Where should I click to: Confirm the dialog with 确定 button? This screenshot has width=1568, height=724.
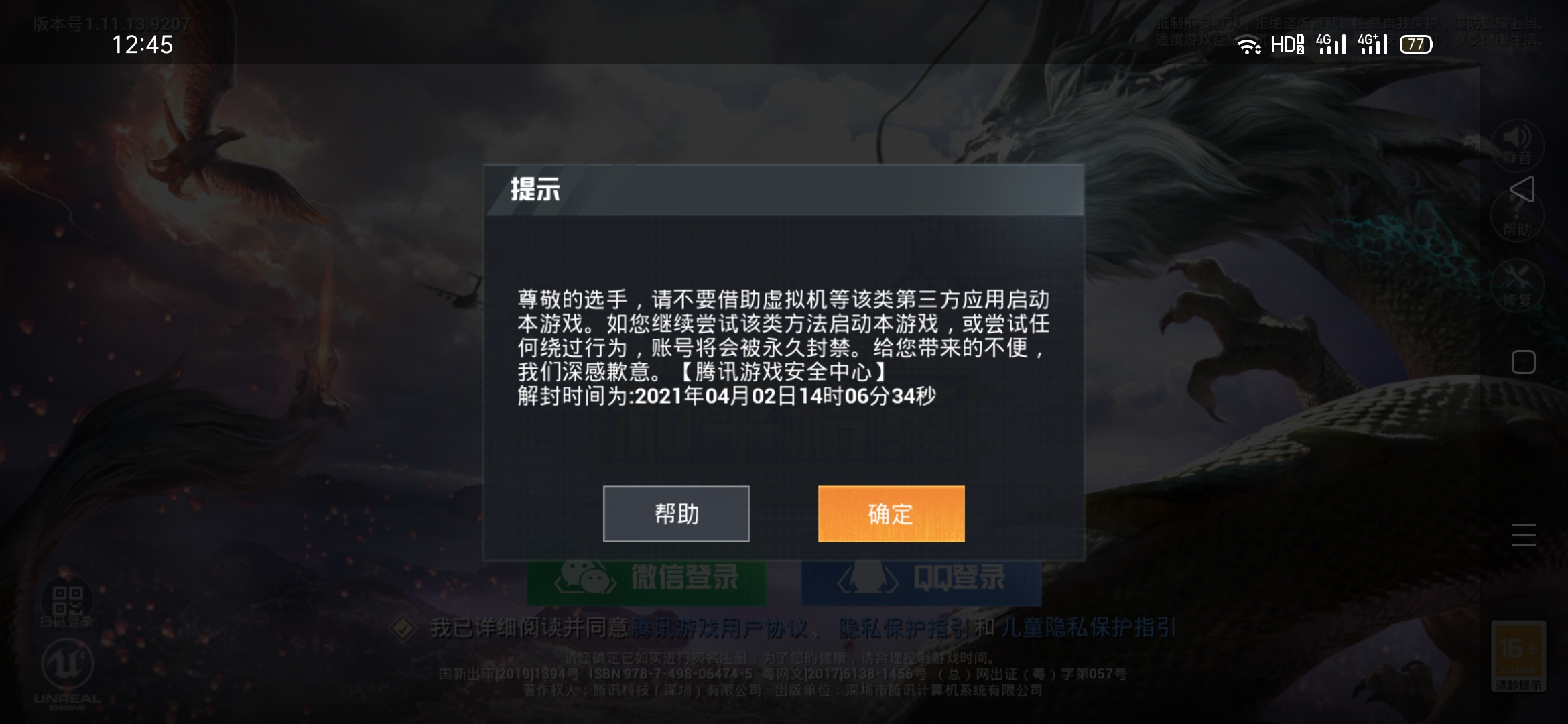pos(891,514)
